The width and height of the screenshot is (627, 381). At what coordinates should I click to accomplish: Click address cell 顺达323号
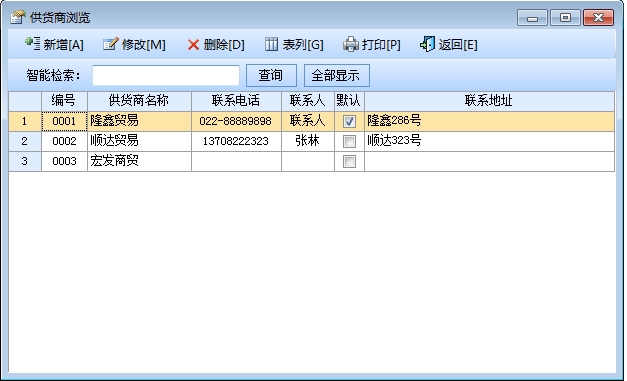489,141
